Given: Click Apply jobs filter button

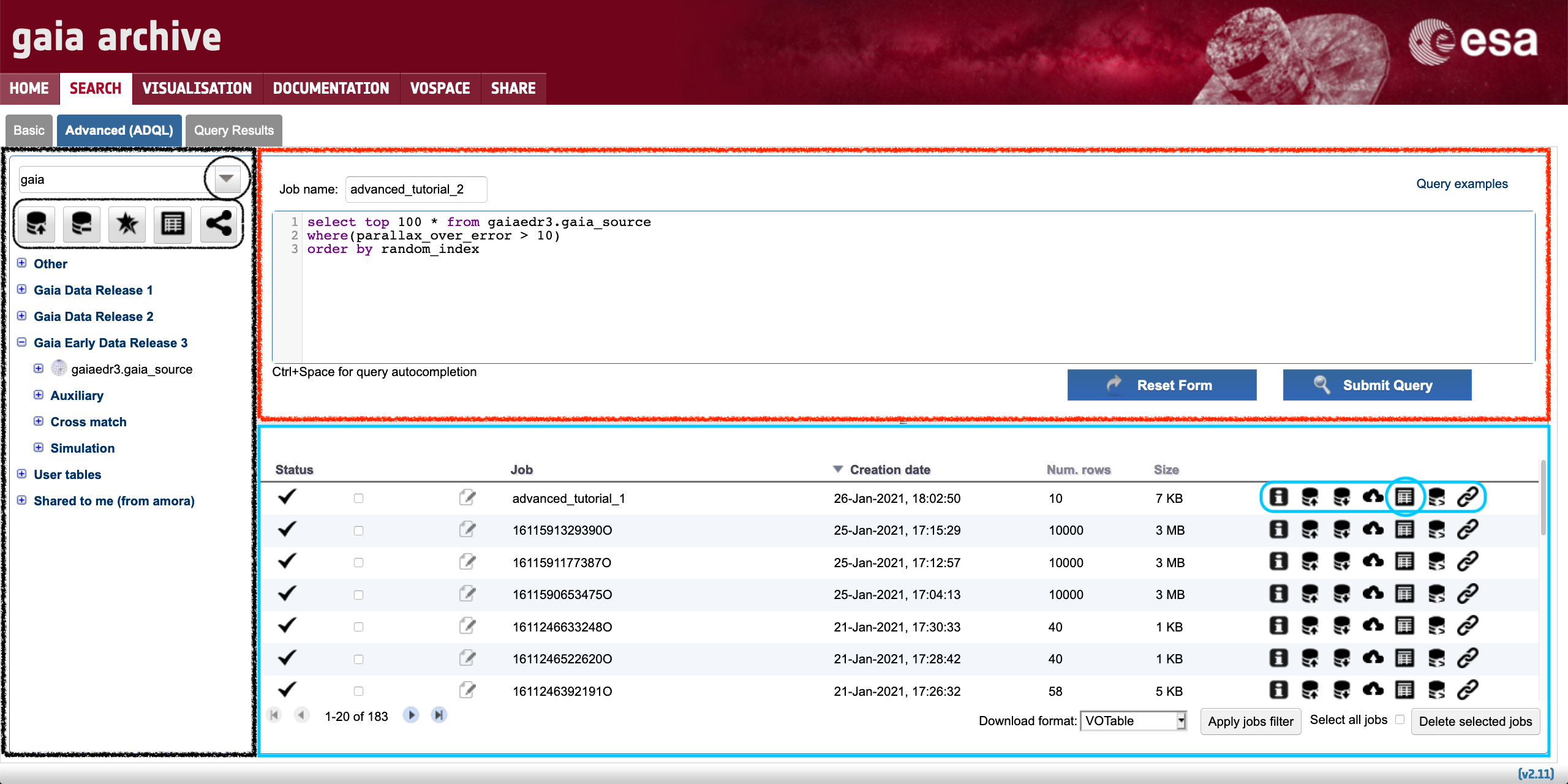Looking at the screenshot, I should coord(1251,722).
